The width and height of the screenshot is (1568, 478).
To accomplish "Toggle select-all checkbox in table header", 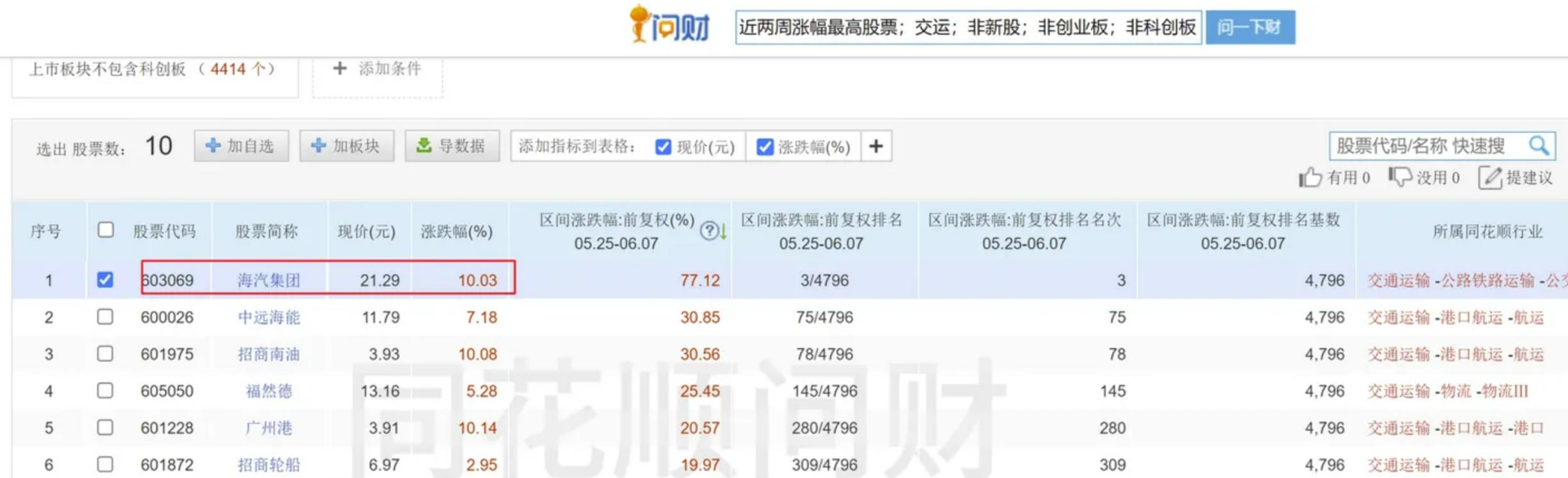I will point(106,229).
